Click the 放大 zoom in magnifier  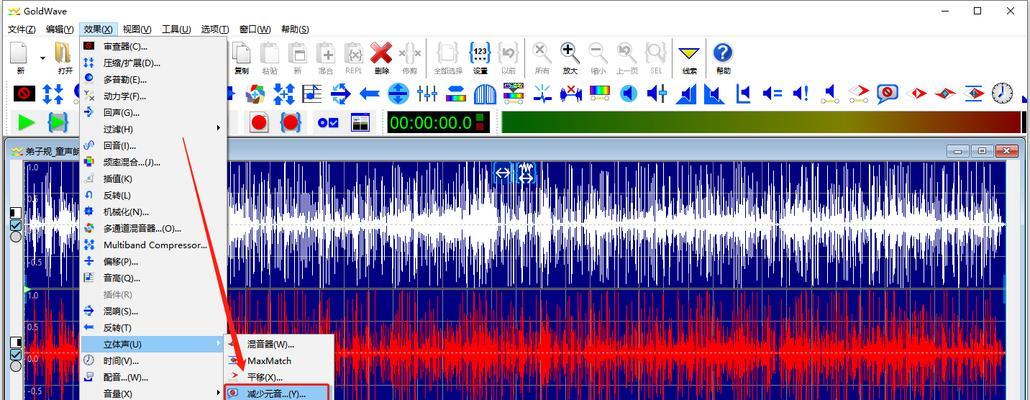tap(570, 53)
